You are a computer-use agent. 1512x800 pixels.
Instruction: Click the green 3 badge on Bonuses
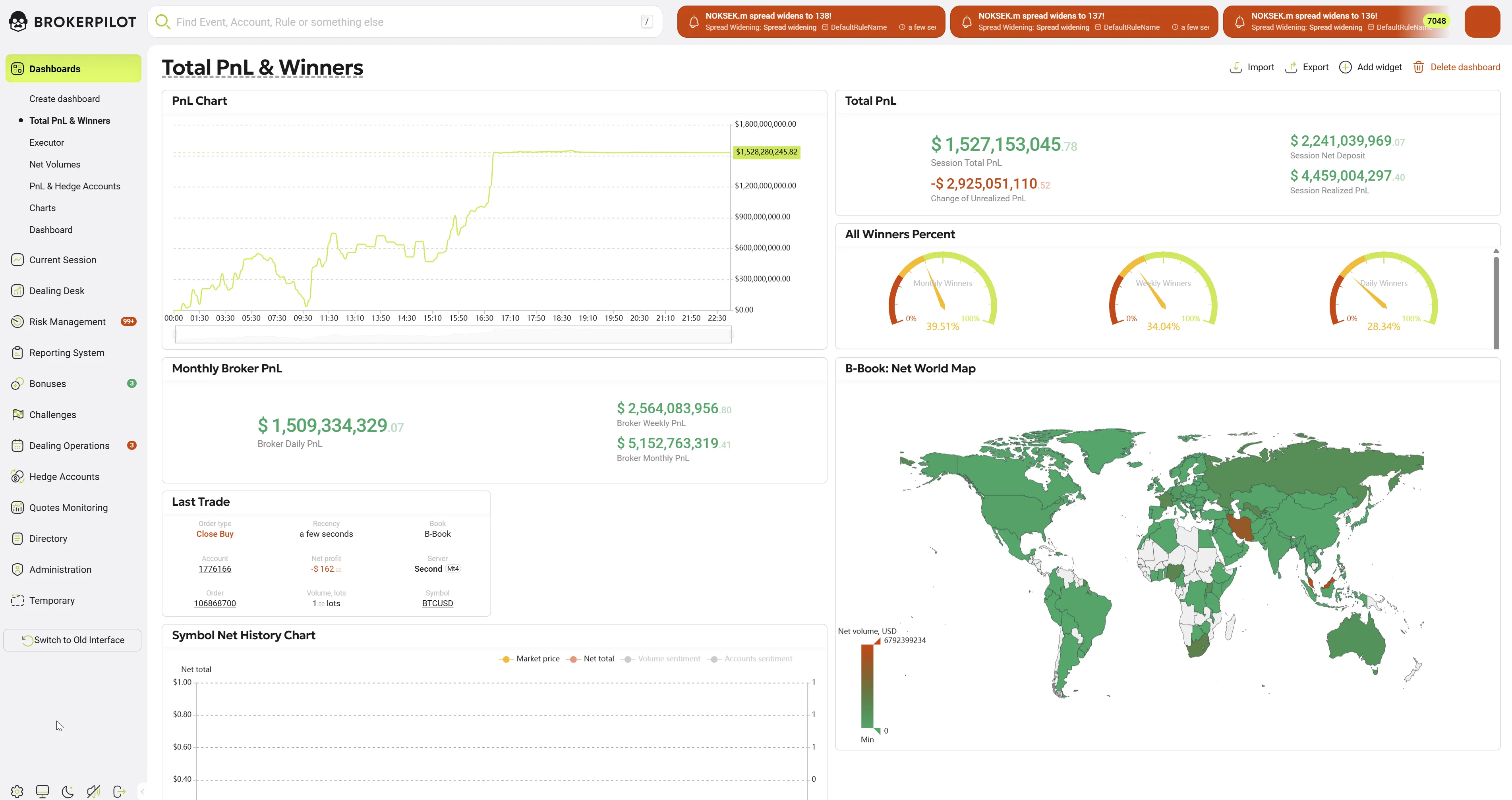tap(131, 384)
